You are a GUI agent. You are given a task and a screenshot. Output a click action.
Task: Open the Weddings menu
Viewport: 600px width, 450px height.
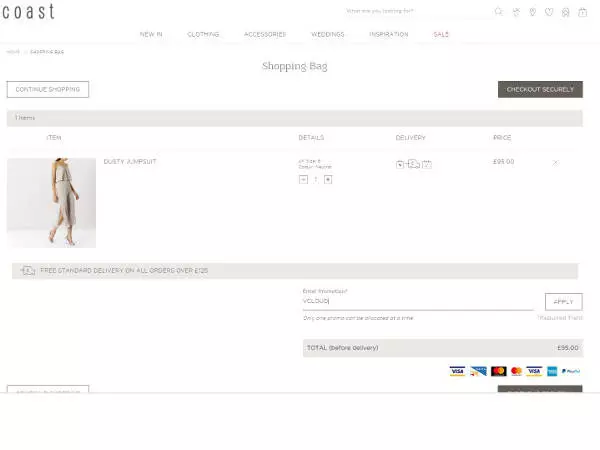328,34
